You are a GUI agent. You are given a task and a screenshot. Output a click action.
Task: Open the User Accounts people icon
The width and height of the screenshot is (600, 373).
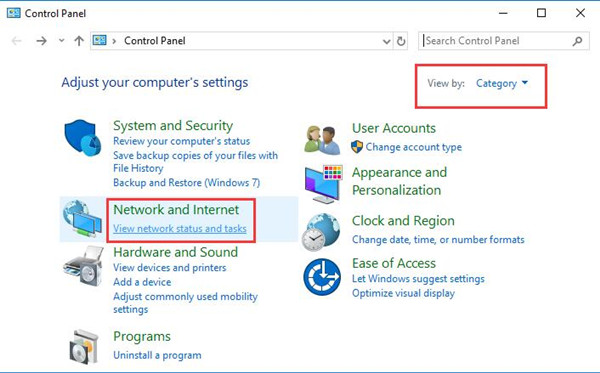pyautogui.click(x=322, y=140)
